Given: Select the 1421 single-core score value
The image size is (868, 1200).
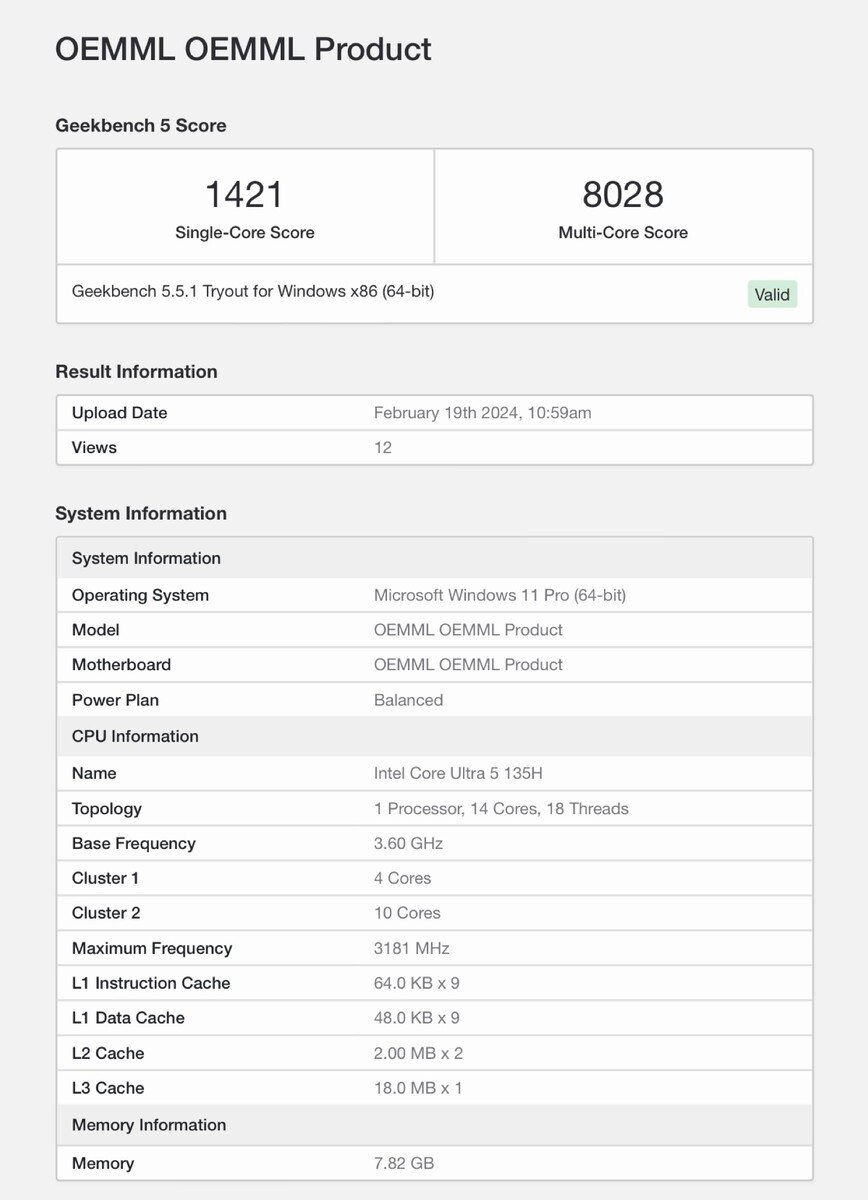Looking at the screenshot, I should coord(244,194).
